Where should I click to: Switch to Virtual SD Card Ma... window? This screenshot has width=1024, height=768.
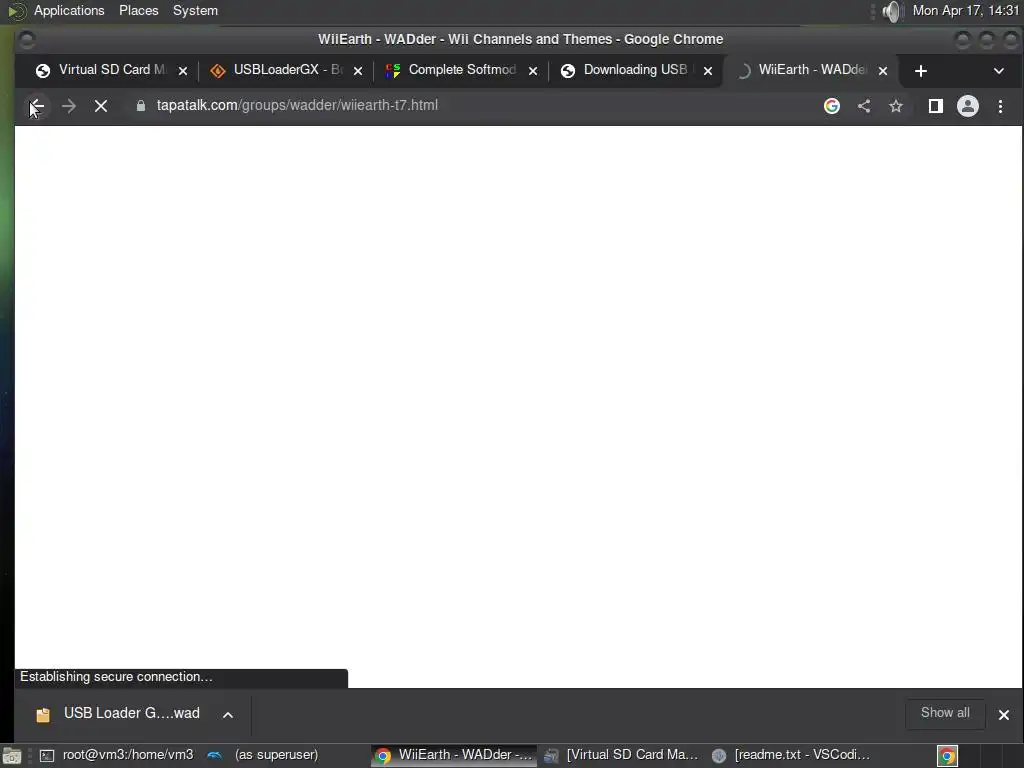(x=622, y=755)
